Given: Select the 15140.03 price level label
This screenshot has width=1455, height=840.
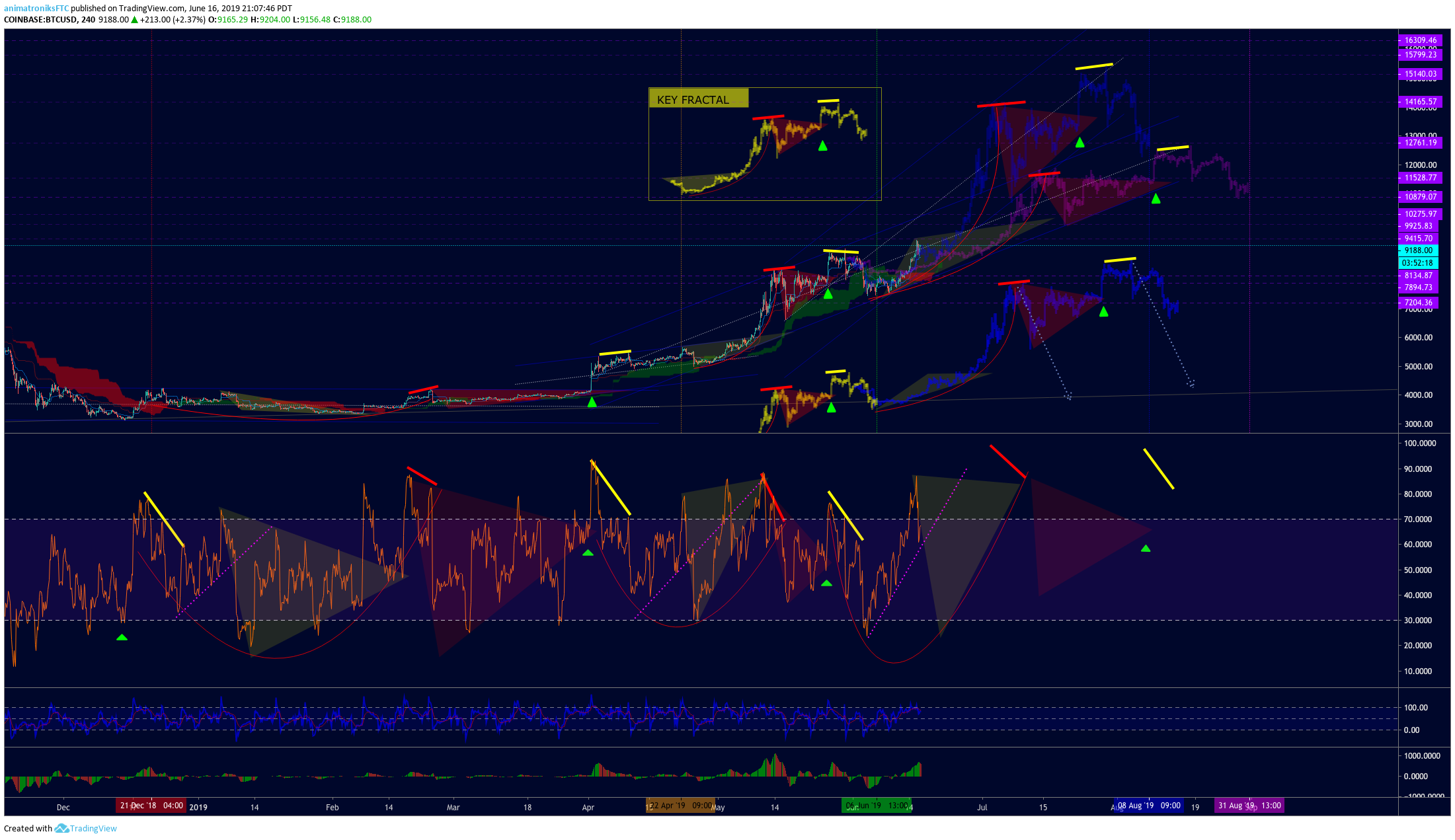Looking at the screenshot, I should (1420, 74).
